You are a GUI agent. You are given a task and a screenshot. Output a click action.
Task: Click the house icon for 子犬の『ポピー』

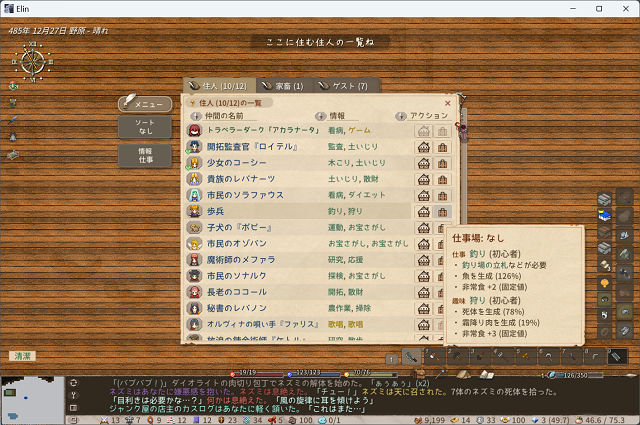[424, 228]
